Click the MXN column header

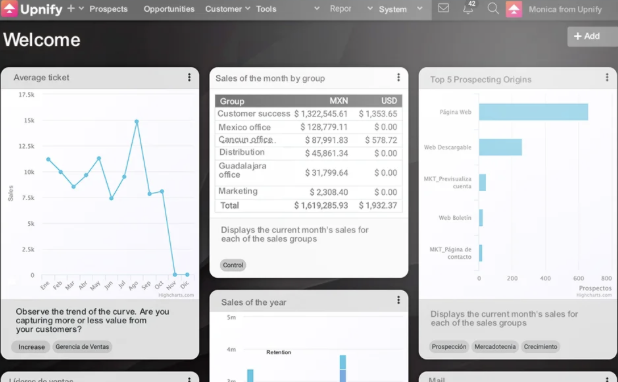(x=339, y=101)
